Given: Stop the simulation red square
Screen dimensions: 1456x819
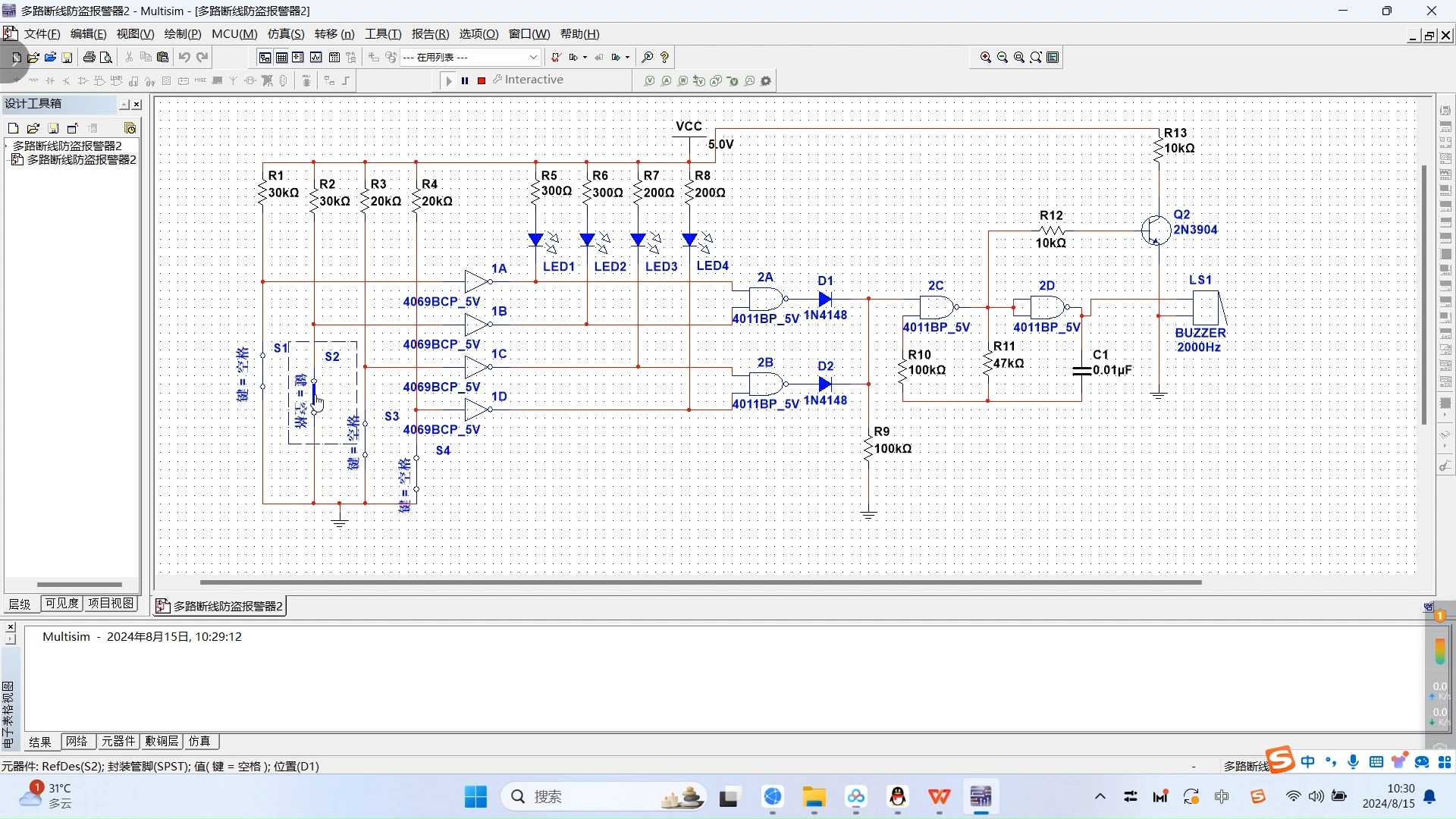Looking at the screenshot, I should click(x=482, y=80).
